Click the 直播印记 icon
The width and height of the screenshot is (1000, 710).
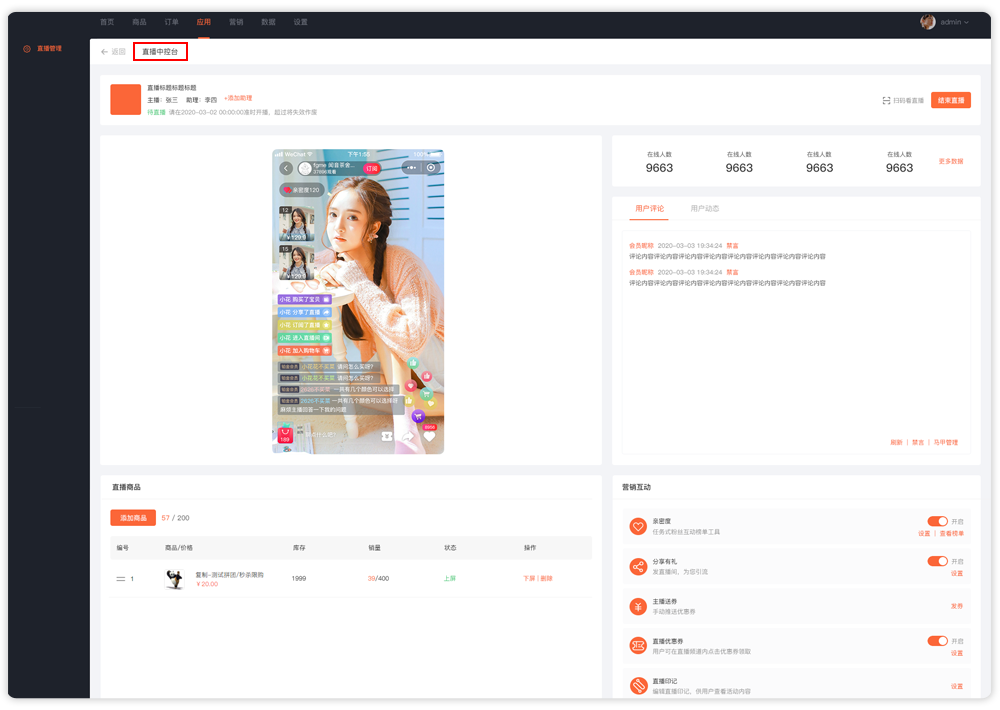[638, 686]
